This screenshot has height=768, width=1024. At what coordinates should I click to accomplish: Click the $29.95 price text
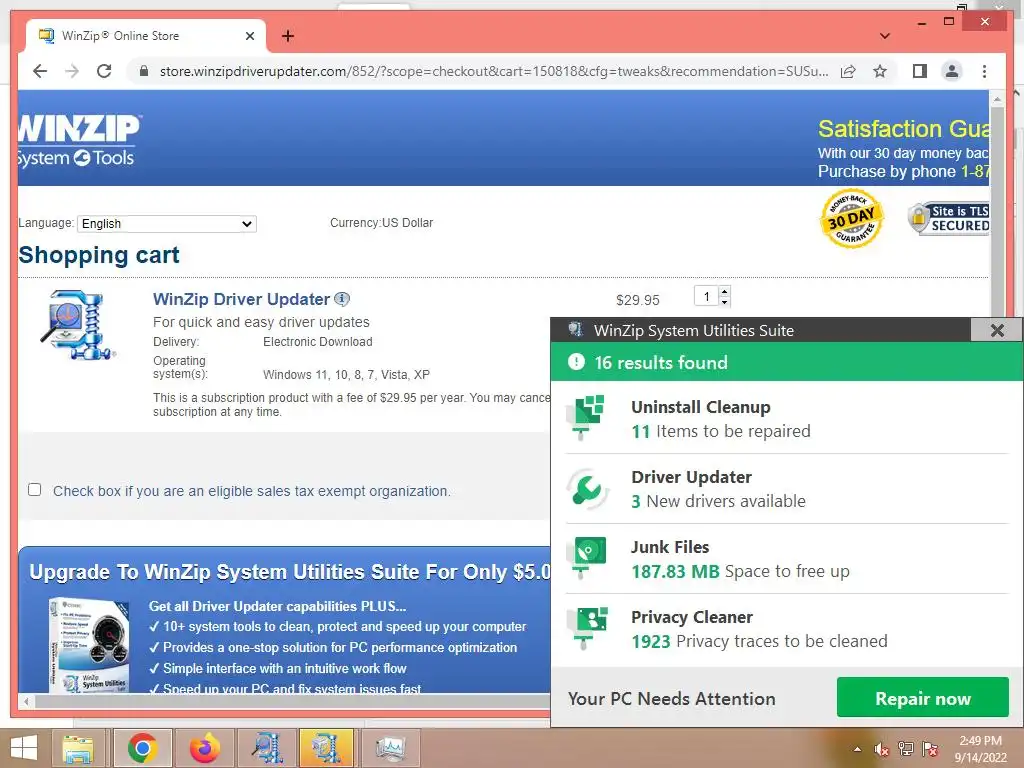click(637, 300)
